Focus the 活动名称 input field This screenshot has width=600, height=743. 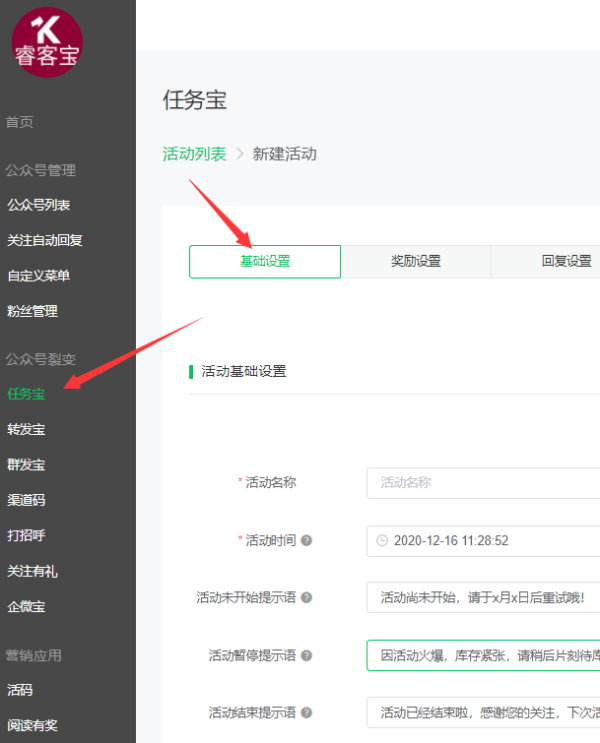[483, 483]
